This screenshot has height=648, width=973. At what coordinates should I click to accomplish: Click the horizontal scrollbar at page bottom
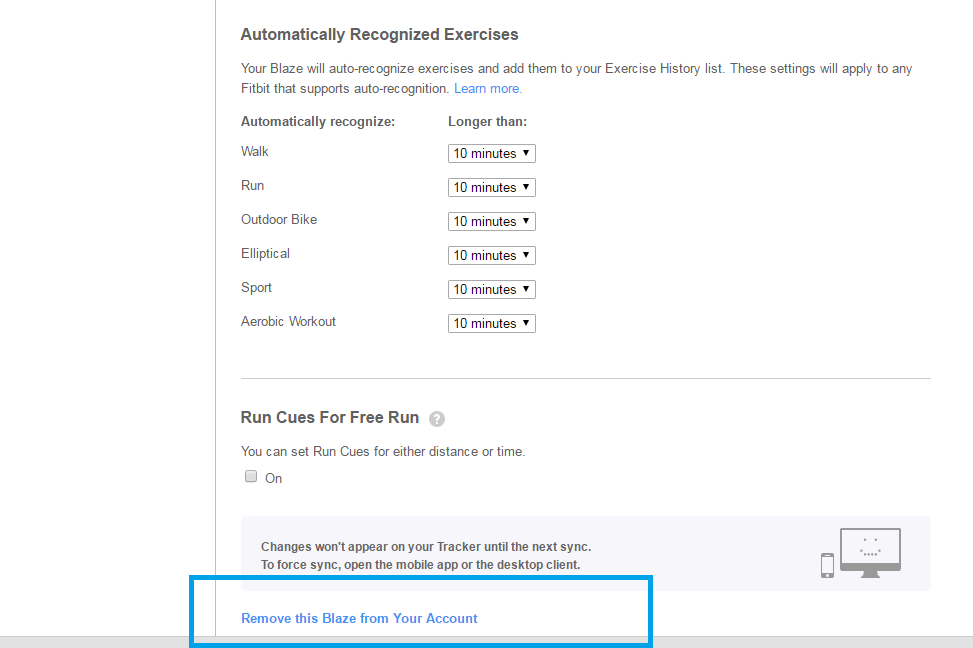point(486,641)
